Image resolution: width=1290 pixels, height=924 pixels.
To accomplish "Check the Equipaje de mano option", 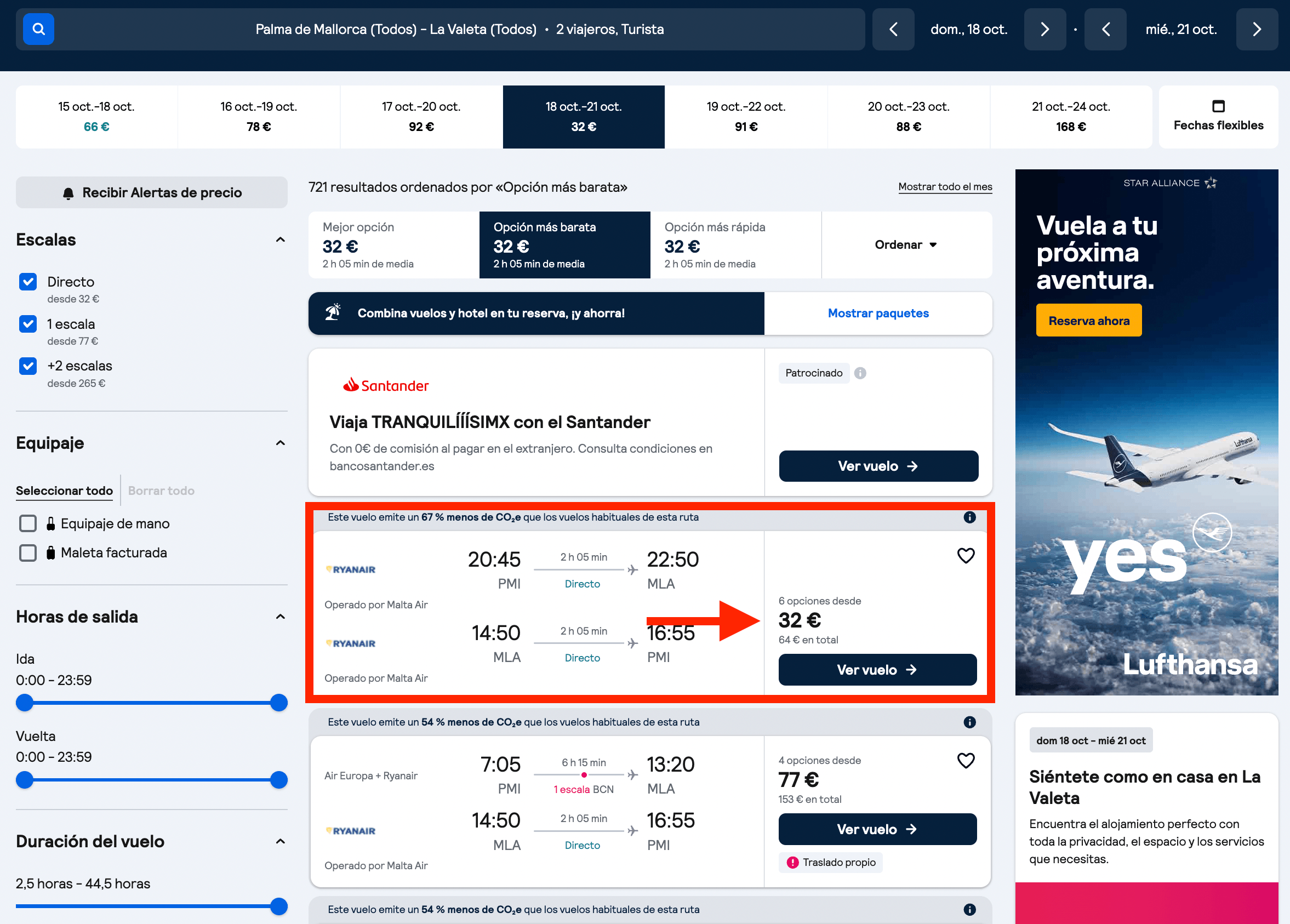I will [x=28, y=523].
